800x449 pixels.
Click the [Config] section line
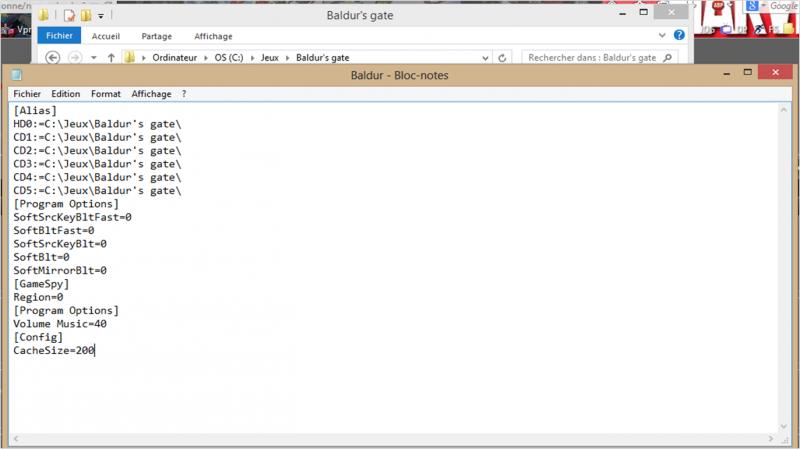coord(38,337)
